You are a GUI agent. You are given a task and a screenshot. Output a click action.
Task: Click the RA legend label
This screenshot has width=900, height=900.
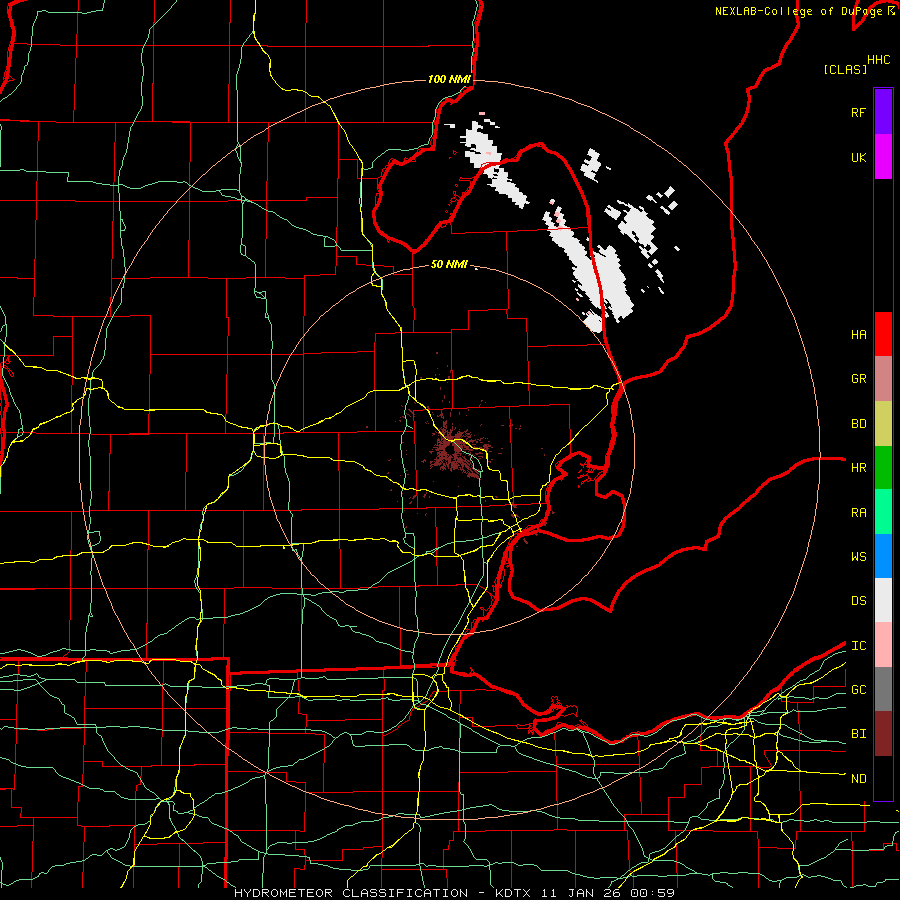(858, 513)
